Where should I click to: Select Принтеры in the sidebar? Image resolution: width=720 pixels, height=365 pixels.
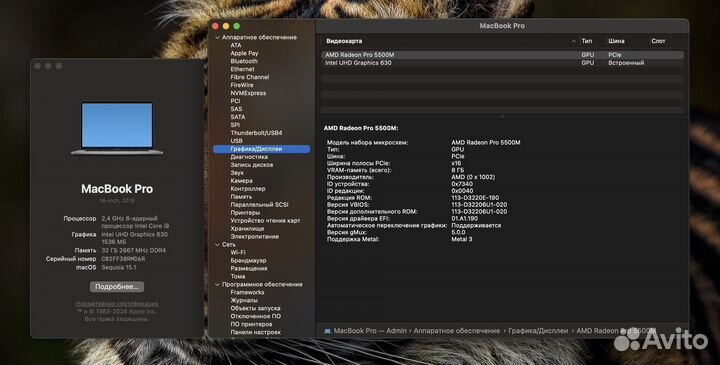click(245, 213)
